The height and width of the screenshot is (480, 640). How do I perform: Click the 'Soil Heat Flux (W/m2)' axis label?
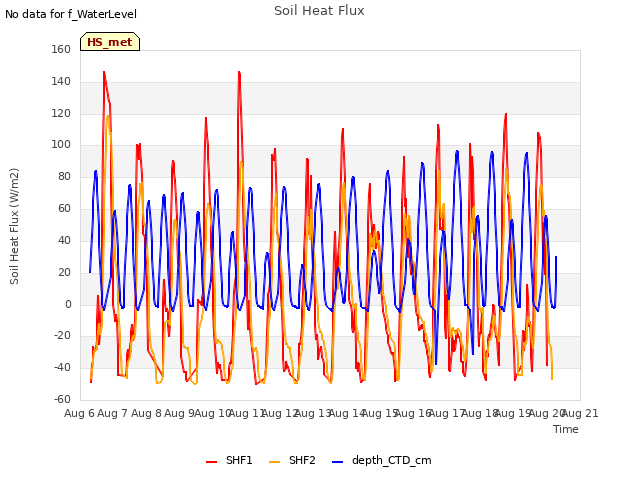[14, 226]
